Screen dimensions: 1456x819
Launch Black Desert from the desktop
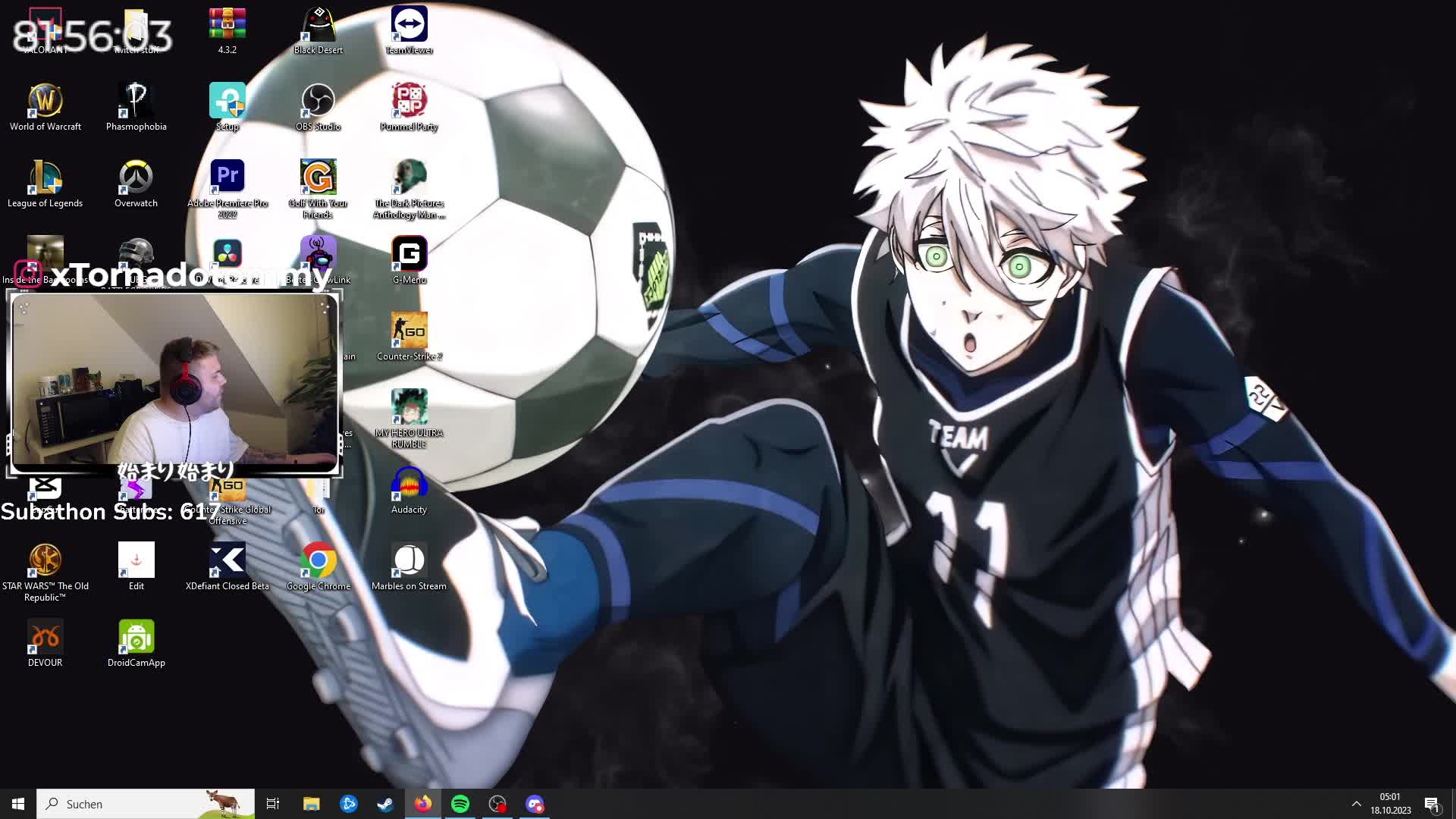(x=318, y=31)
